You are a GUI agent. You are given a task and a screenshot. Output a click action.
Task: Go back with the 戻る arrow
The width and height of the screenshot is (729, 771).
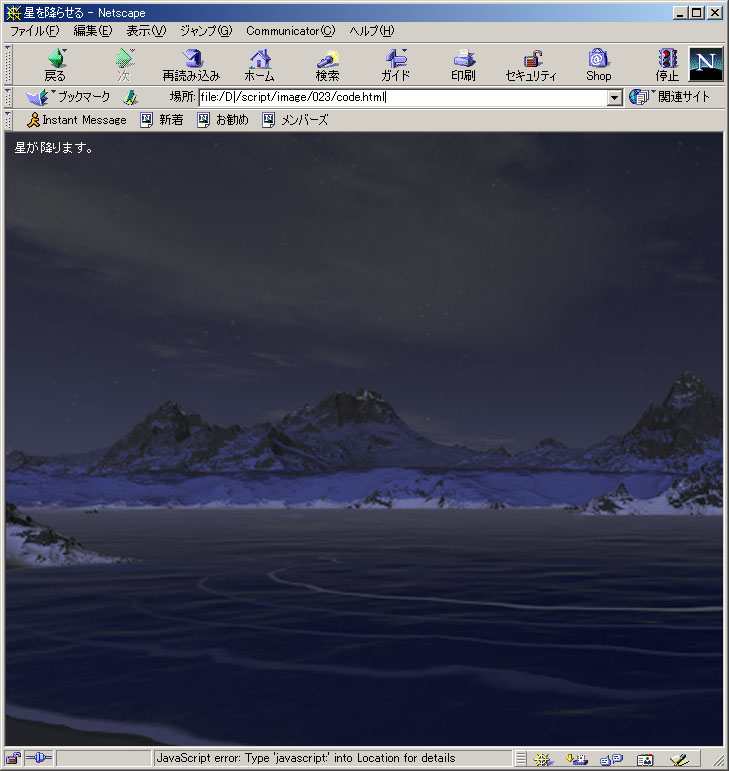[56, 64]
